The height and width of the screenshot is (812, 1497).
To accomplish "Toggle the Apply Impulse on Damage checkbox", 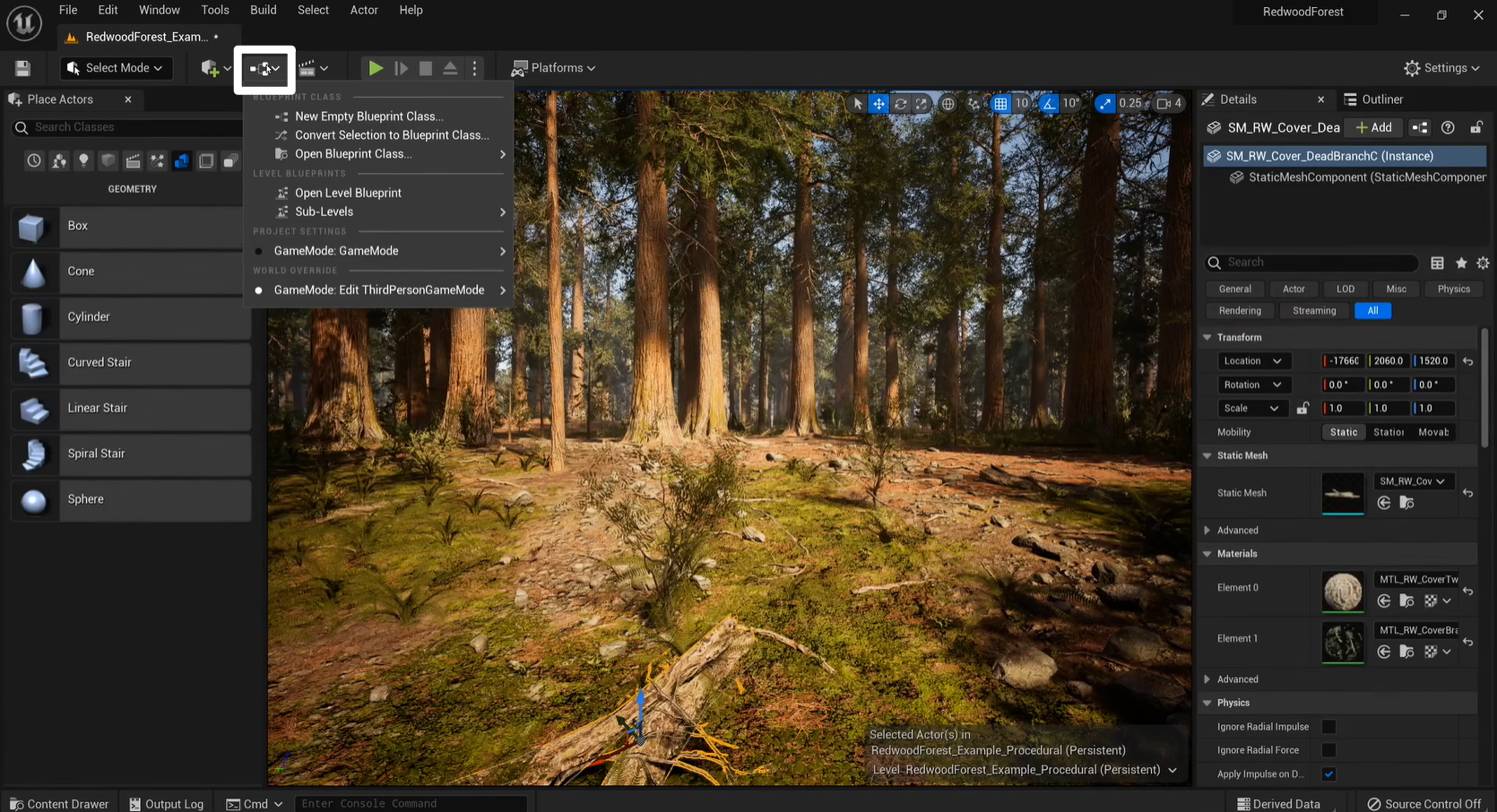I will pos(1328,774).
